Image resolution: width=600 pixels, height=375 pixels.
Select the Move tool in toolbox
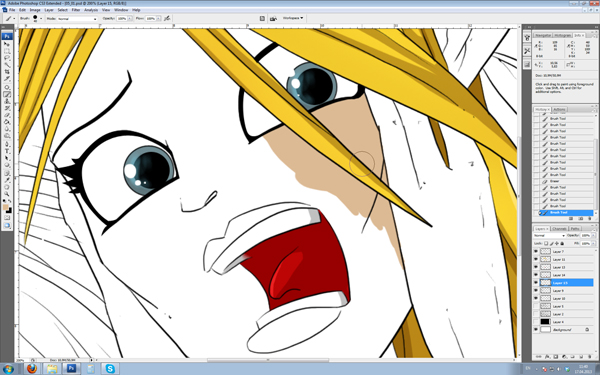coord(7,44)
